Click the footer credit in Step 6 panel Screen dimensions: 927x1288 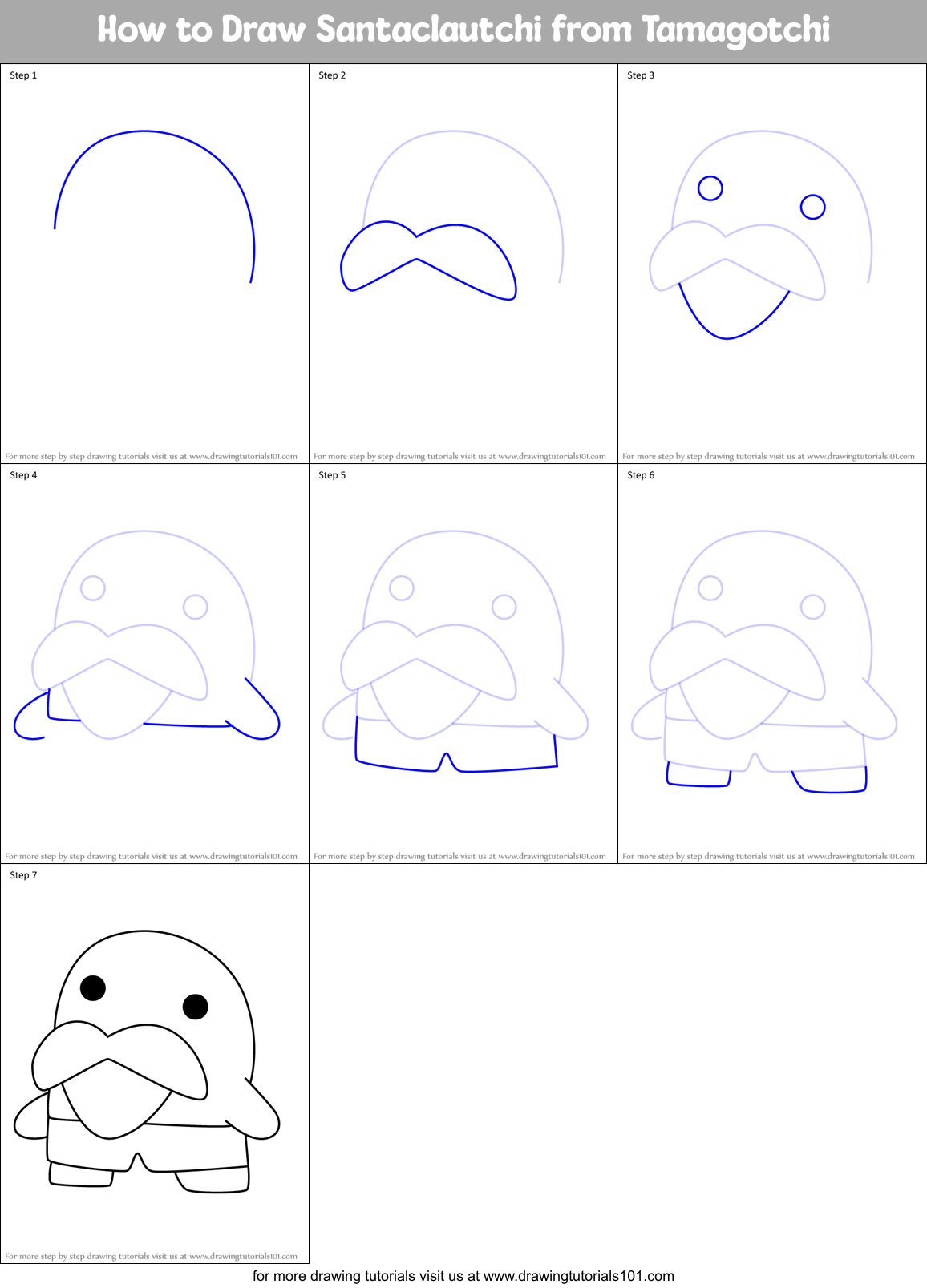768,857
